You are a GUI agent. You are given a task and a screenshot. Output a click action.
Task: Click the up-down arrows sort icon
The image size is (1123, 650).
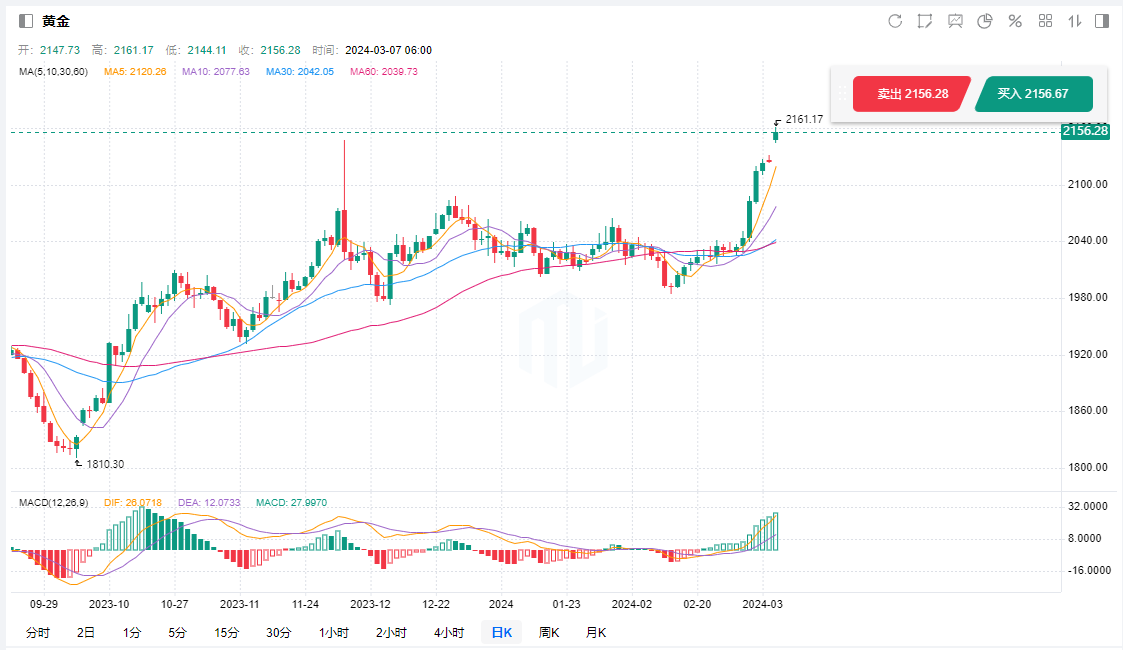pyautogui.click(x=1076, y=21)
